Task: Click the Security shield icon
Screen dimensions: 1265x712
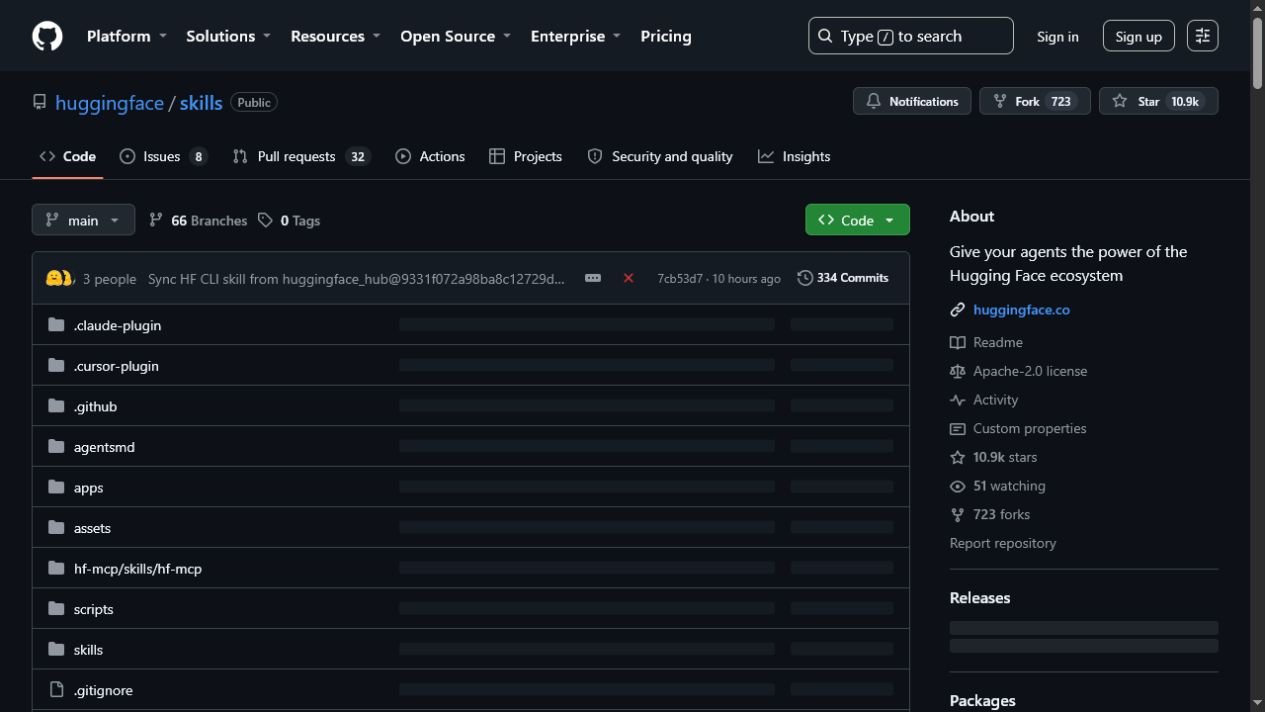Action: 595,156
